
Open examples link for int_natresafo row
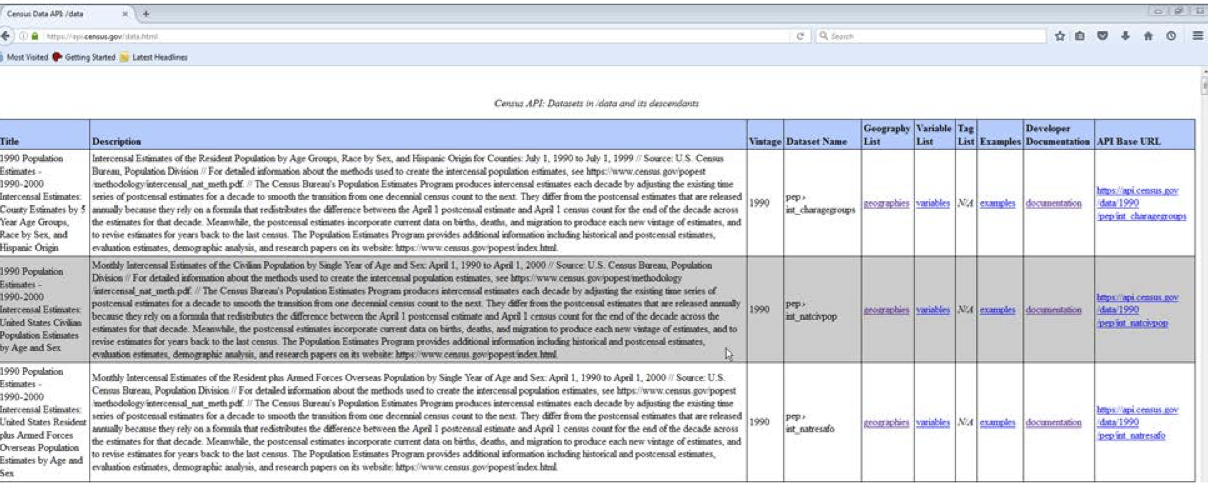(x=998, y=423)
